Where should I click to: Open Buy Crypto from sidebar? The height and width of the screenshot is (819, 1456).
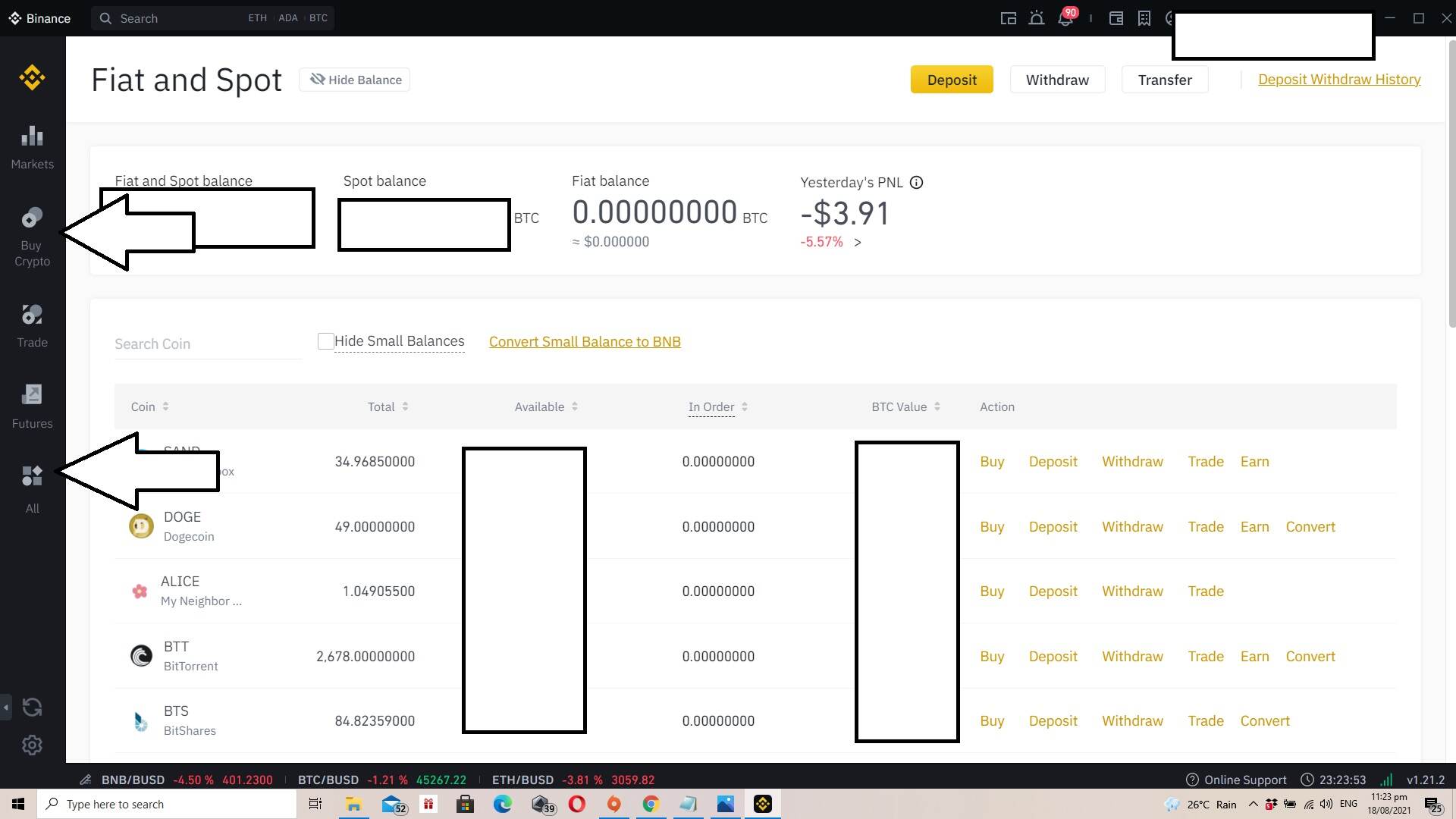pos(32,237)
